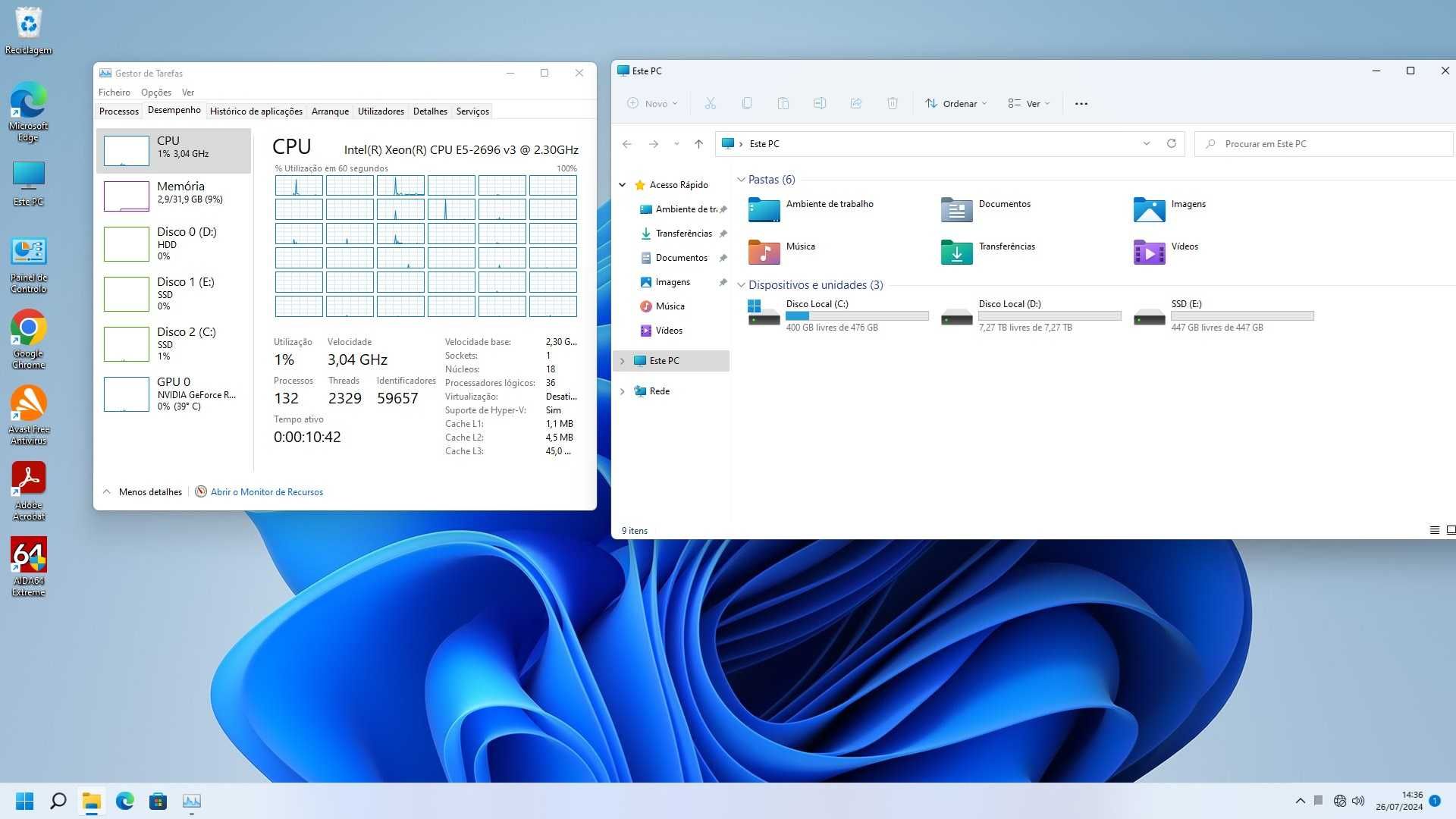Click the Cut scissors icon in Explorer toolbar
This screenshot has width=1456, height=819.
(x=710, y=103)
